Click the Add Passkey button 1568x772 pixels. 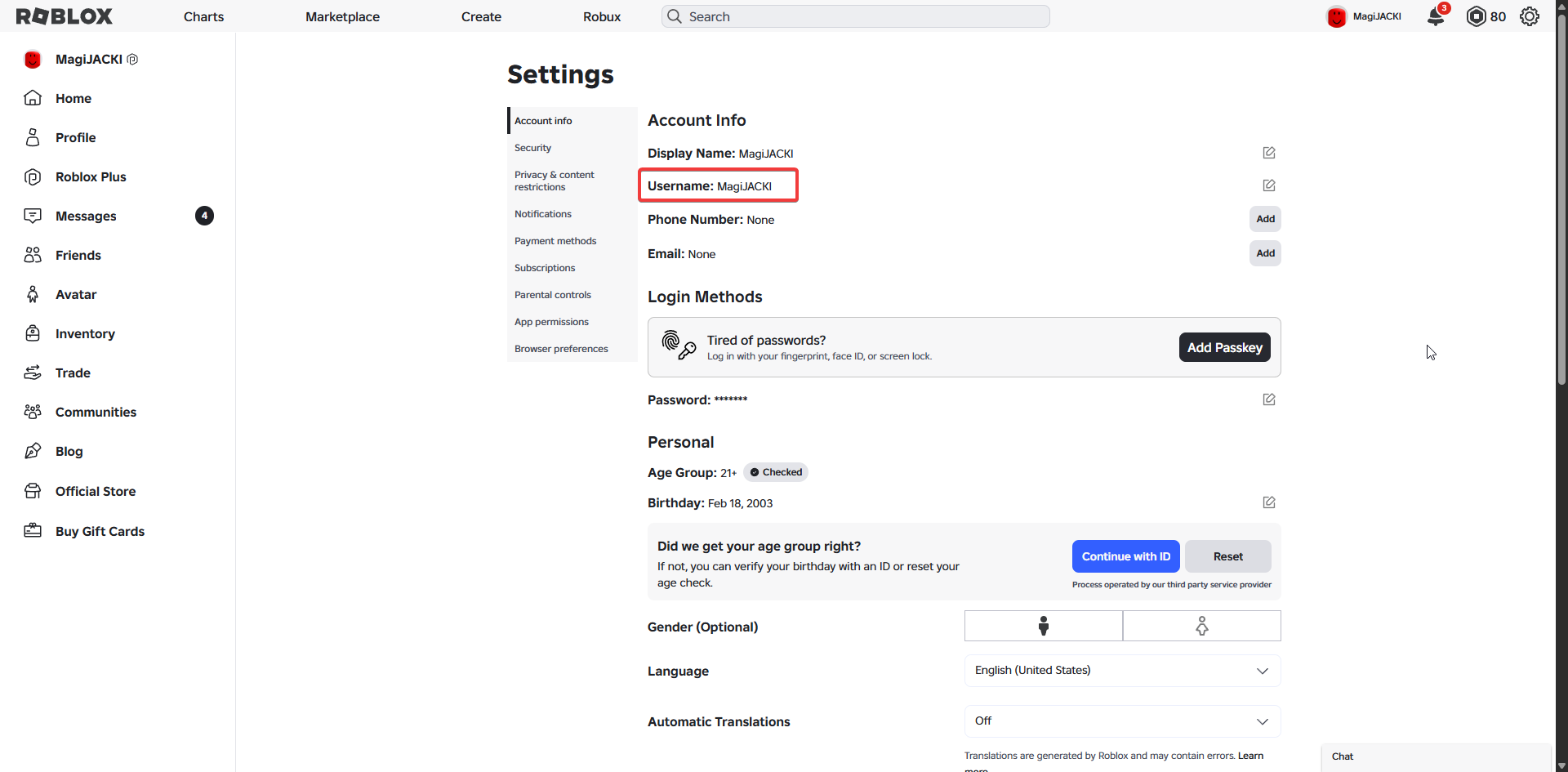[x=1224, y=347]
